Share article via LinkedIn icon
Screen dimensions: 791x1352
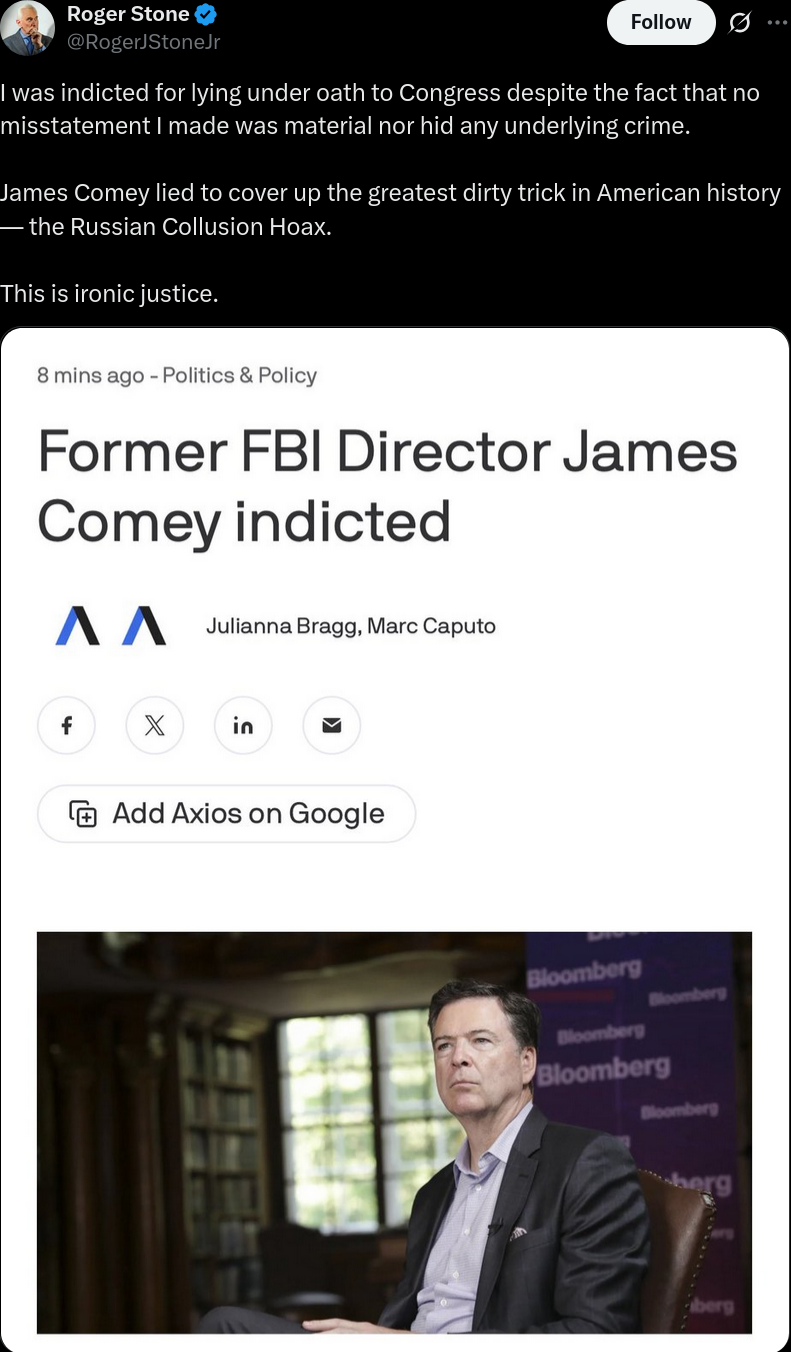[243, 725]
